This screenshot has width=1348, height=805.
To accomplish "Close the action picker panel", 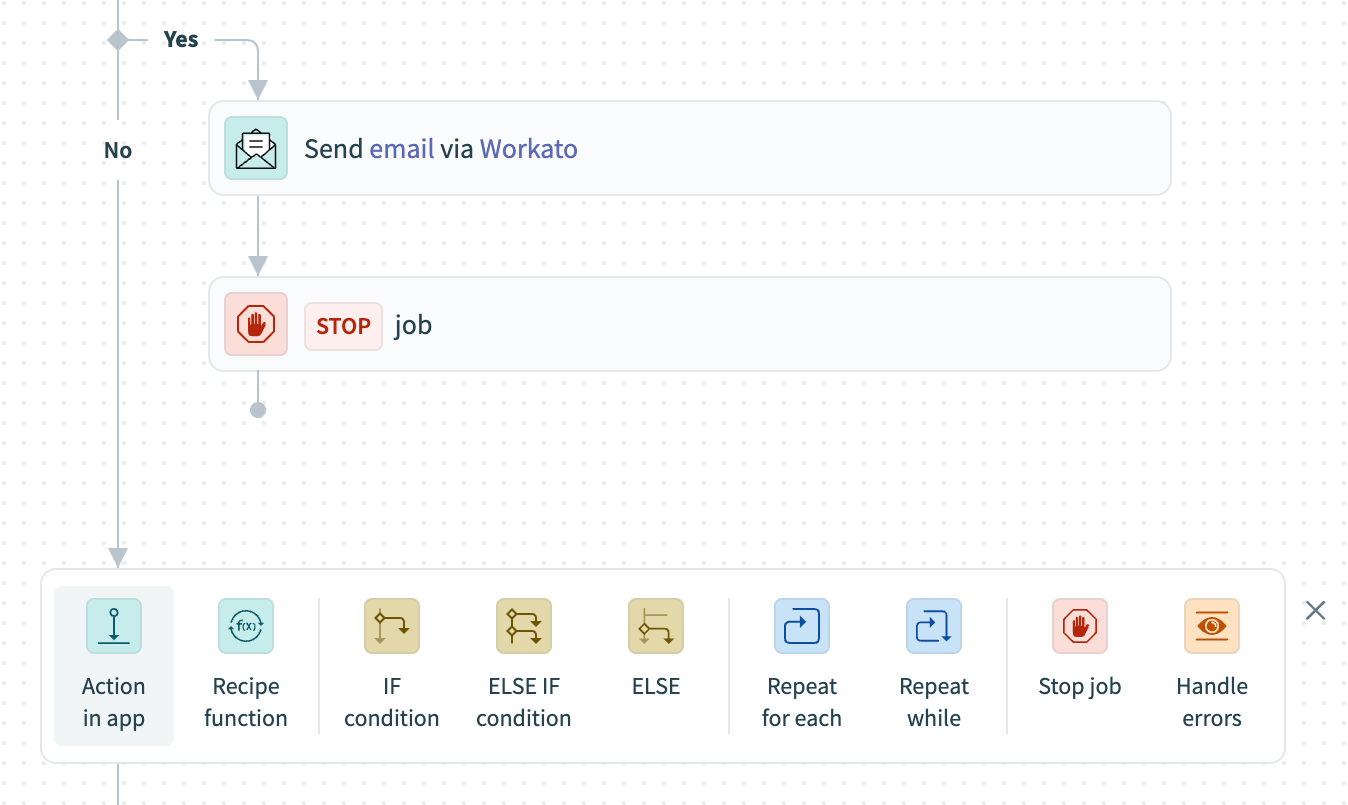I will 1315,610.
